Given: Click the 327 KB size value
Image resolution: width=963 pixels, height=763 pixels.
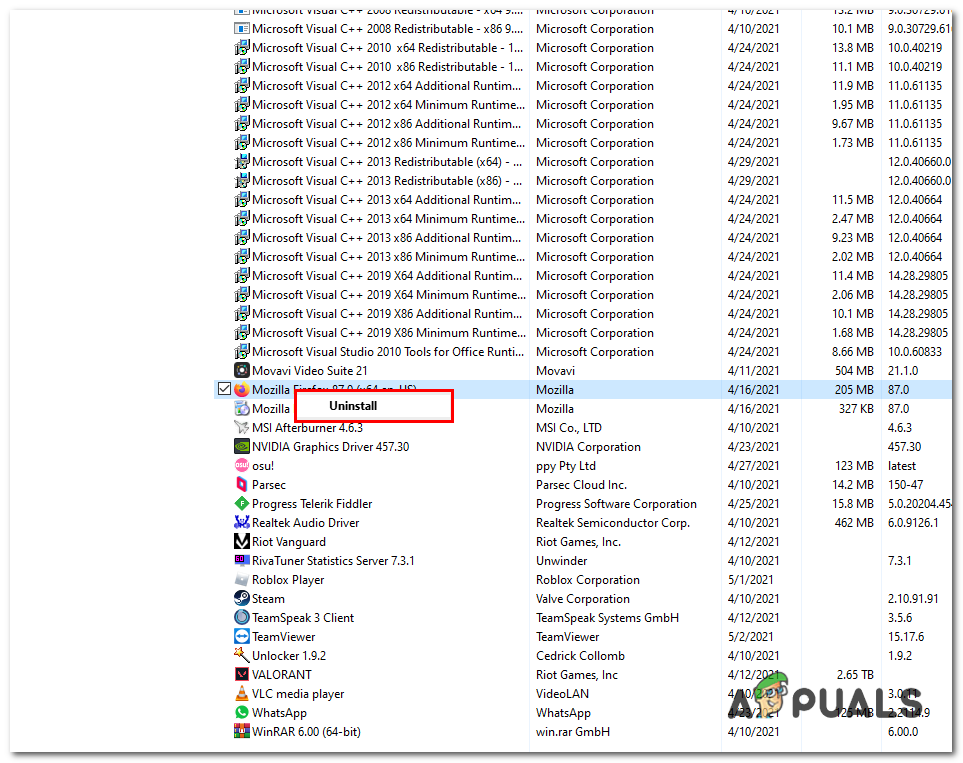Looking at the screenshot, I should [856, 409].
